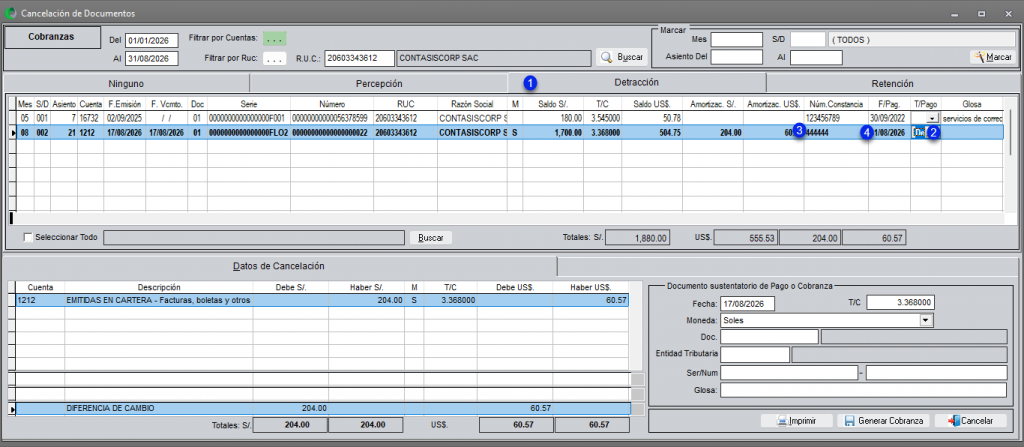Click the 3.545000 exchange rate cell
The width and height of the screenshot is (1024, 447).
coord(603,118)
